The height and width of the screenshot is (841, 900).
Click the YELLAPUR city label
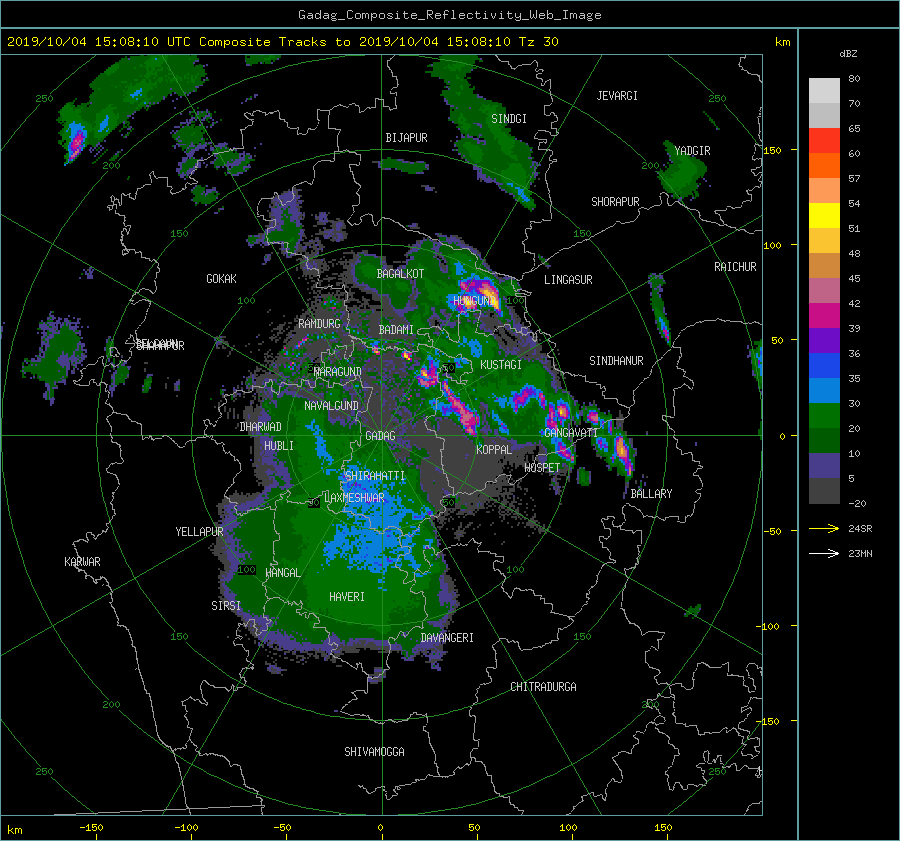point(199,532)
